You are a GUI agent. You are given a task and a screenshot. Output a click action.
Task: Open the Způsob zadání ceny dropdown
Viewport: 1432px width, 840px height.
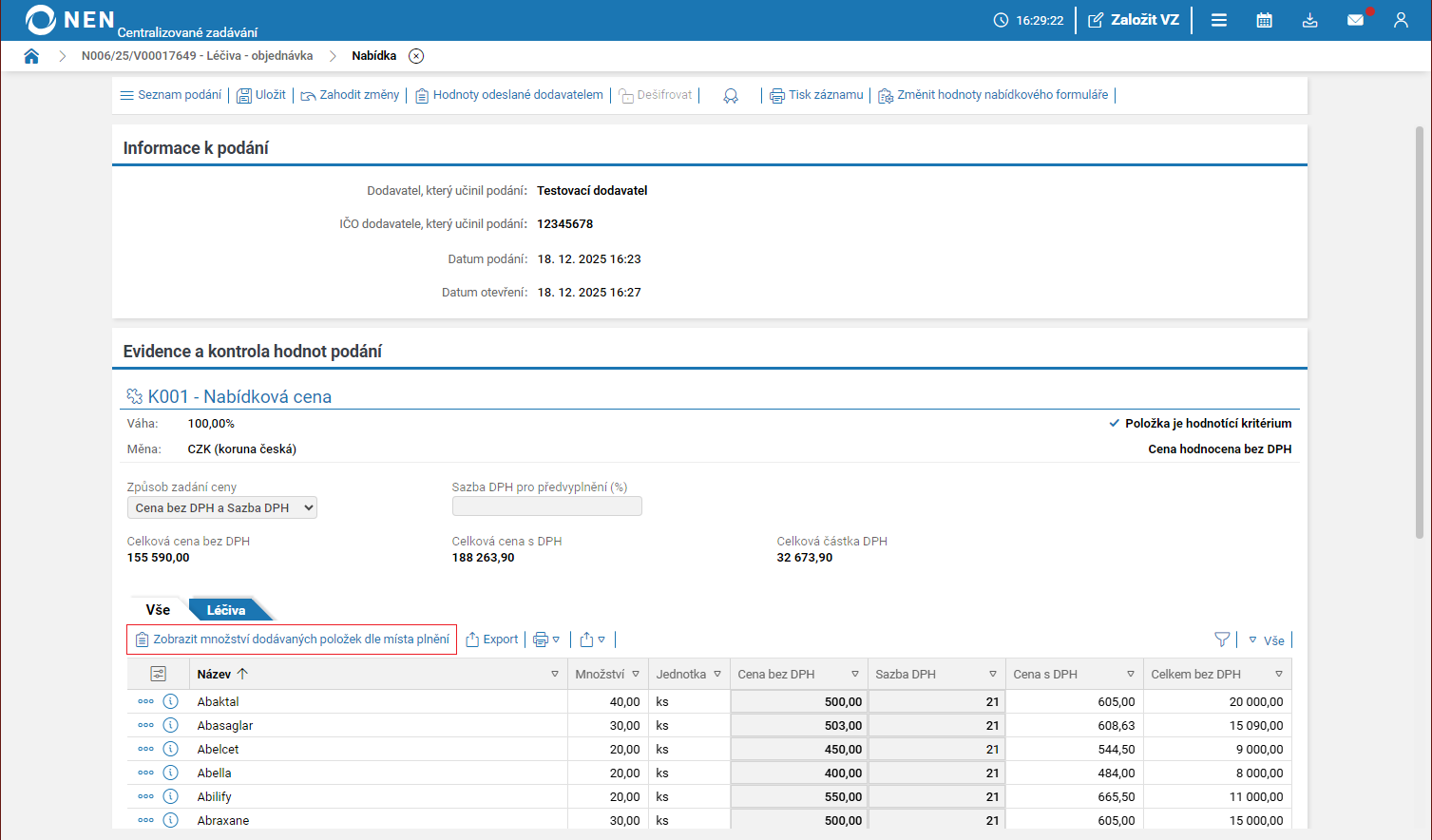pyautogui.click(x=221, y=507)
